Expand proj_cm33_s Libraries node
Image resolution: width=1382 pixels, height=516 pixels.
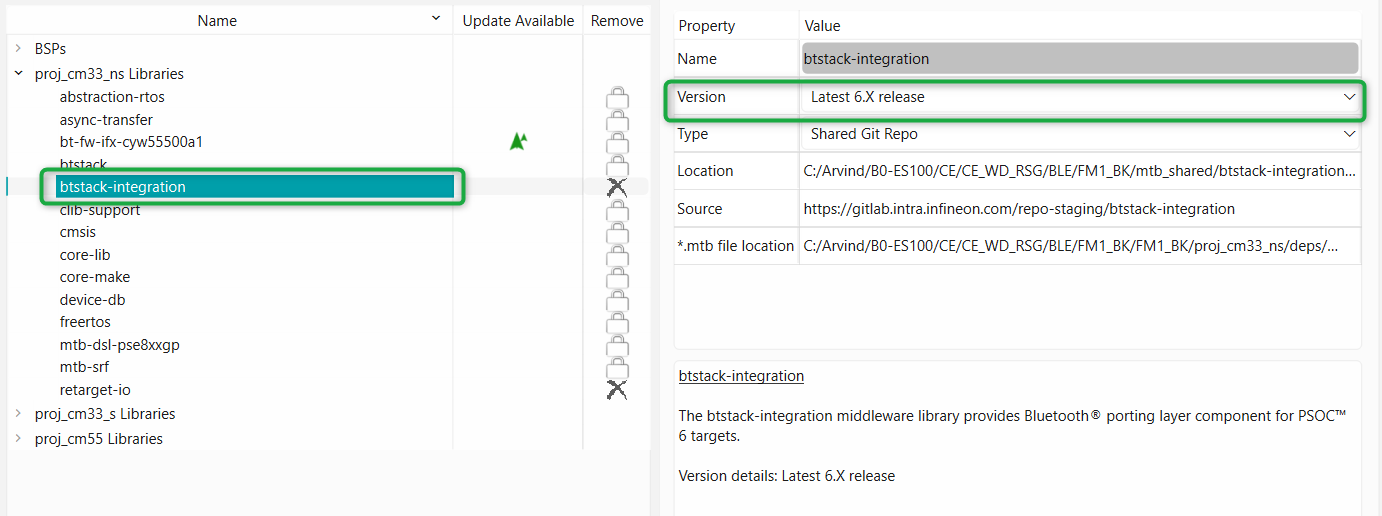pos(18,413)
